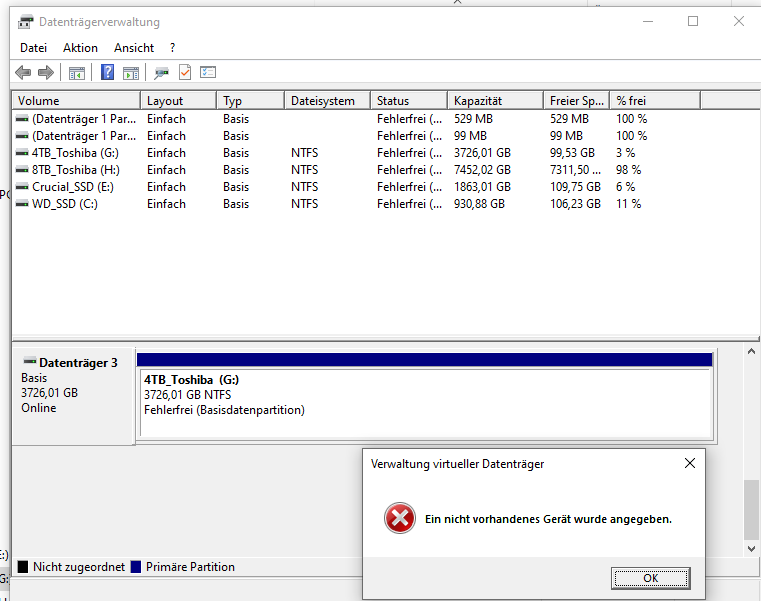Click the 109,75 GB free space cell
Screen dimensions: 761x601
[575, 187]
